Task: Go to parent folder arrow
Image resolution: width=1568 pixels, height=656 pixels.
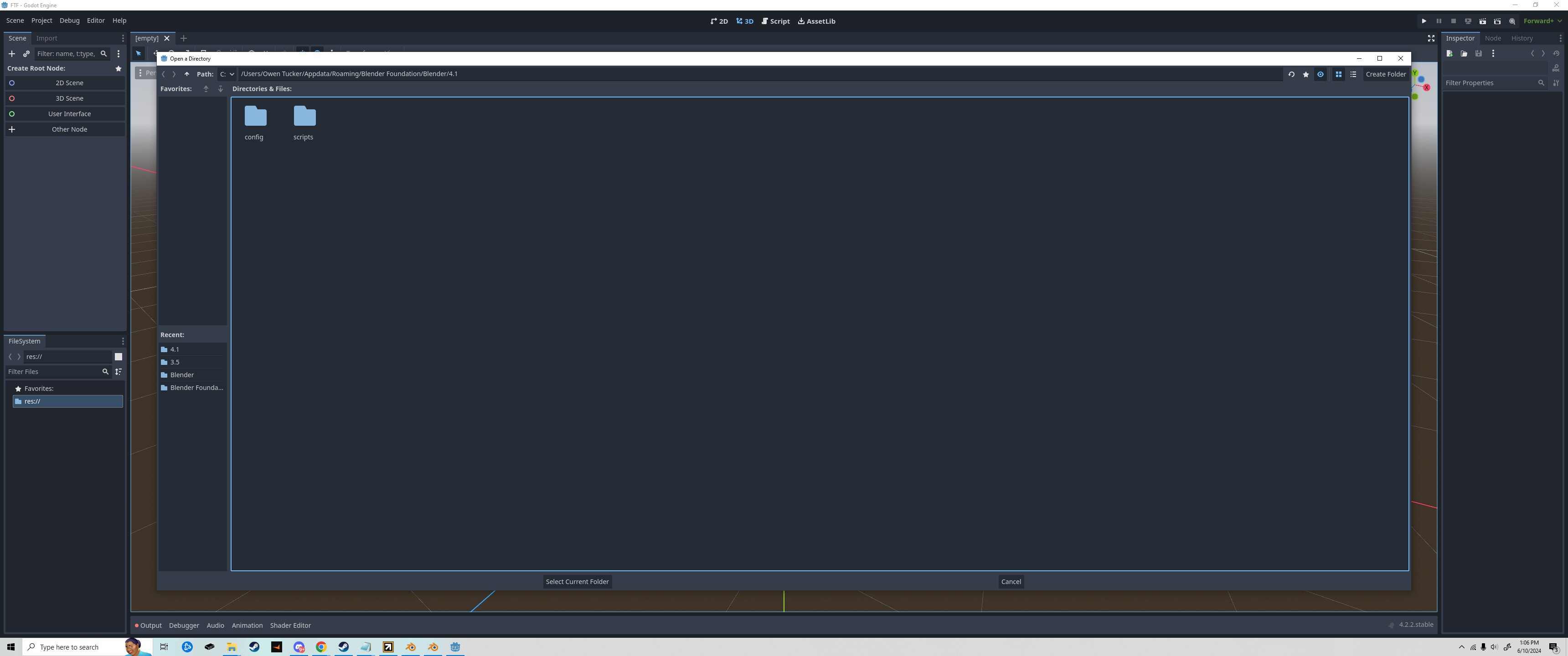Action: pos(187,74)
